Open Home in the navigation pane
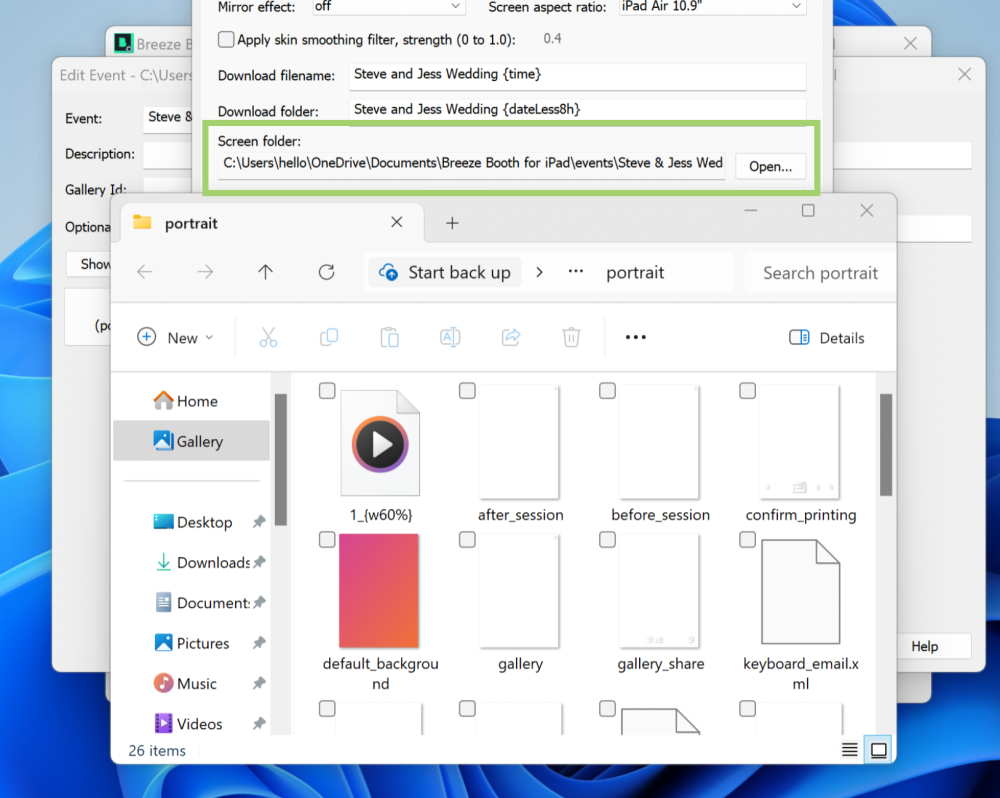This screenshot has width=1000, height=798. click(191, 401)
